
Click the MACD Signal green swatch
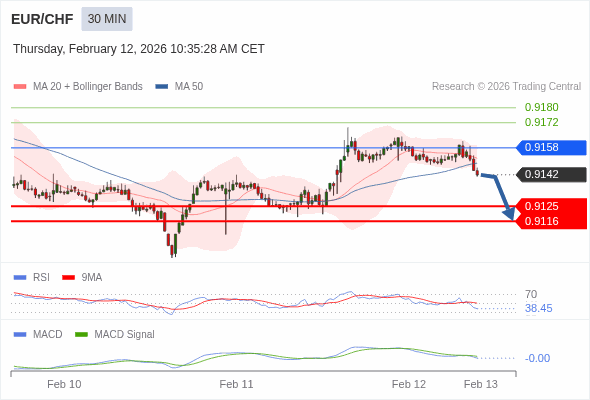(81, 335)
